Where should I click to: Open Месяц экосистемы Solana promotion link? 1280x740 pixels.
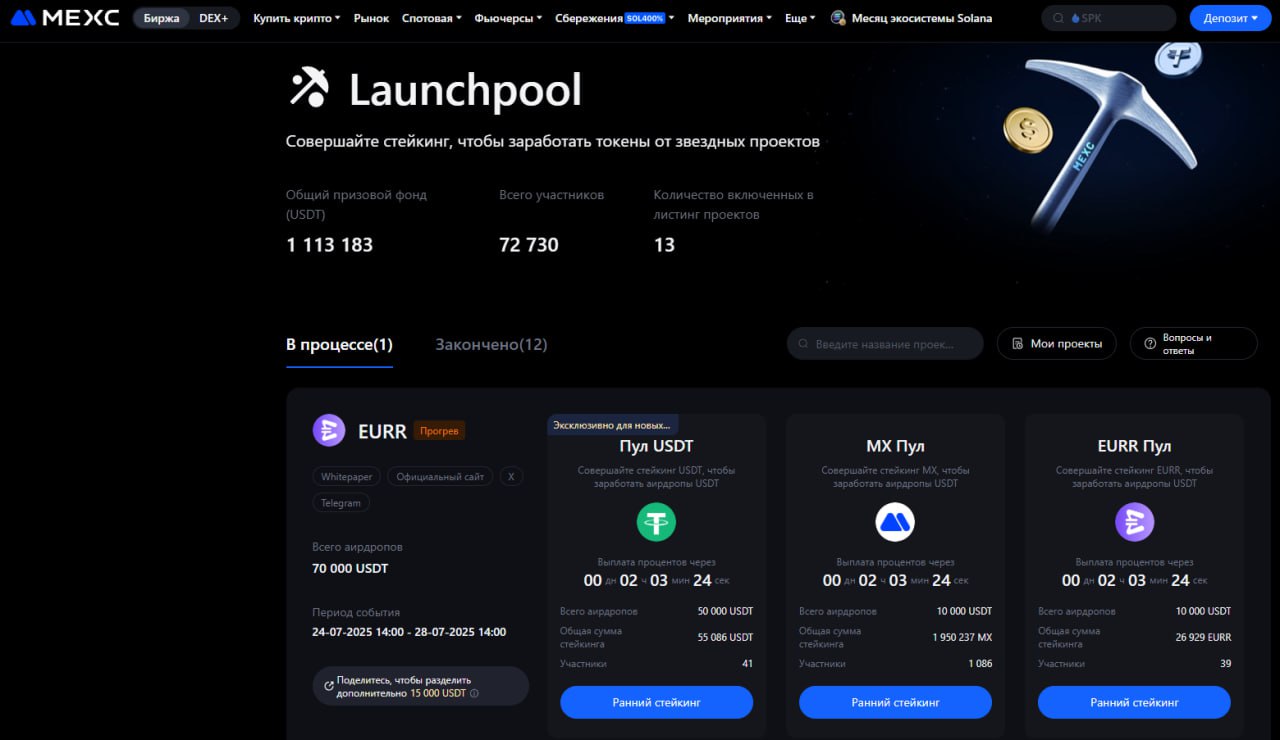911,18
